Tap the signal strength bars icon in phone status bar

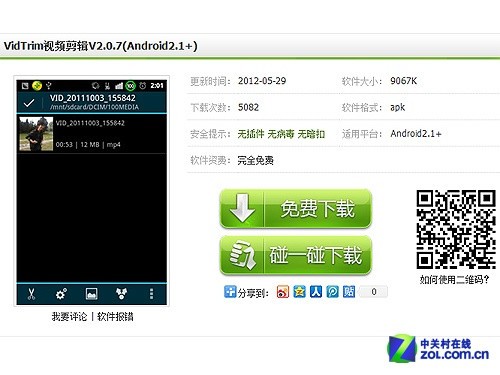pos(119,86)
